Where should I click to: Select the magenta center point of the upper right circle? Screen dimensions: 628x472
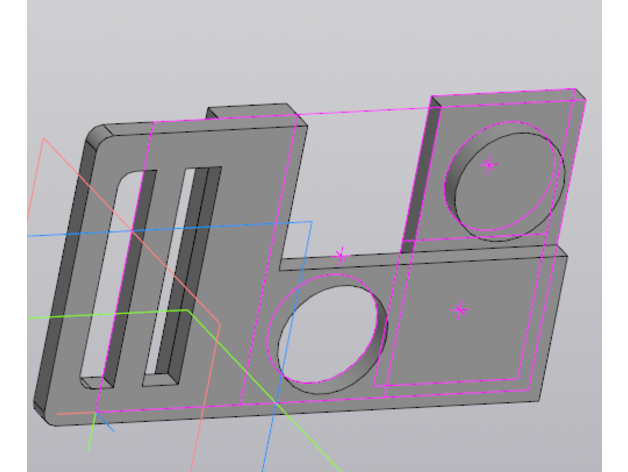(489, 164)
